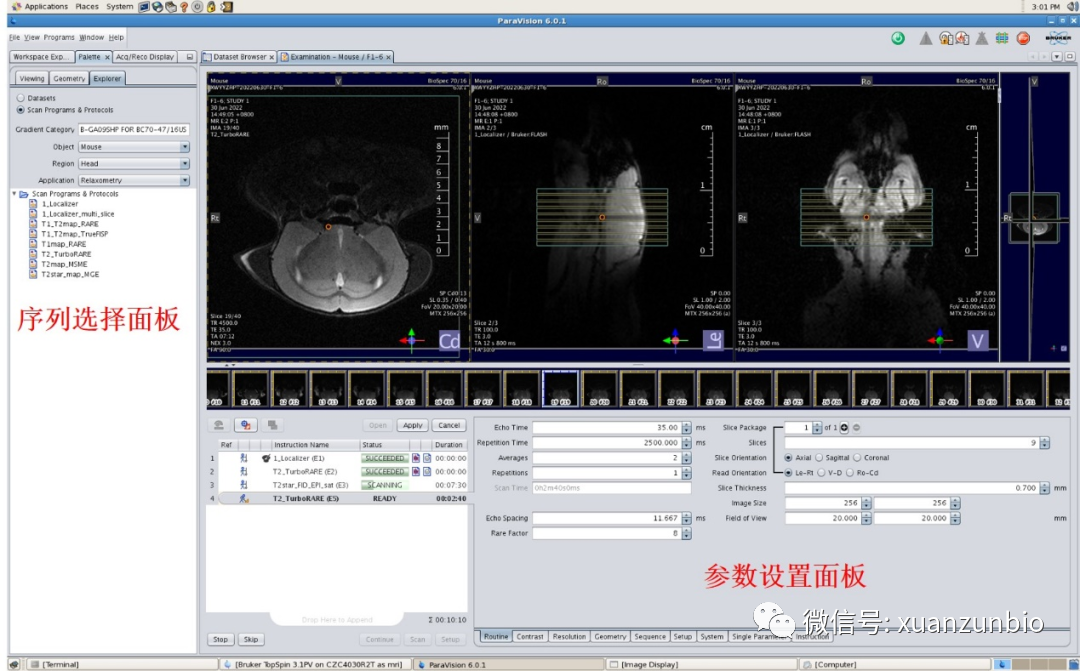Switch to Bruker TopSpin in the taskbar
This screenshot has width=1080, height=671.
pyautogui.click(x=318, y=665)
